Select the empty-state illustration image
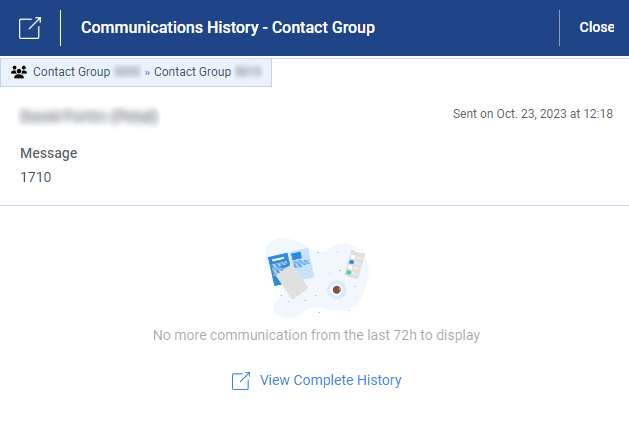Screen dimensions: 629x422 [x=317, y=278]
